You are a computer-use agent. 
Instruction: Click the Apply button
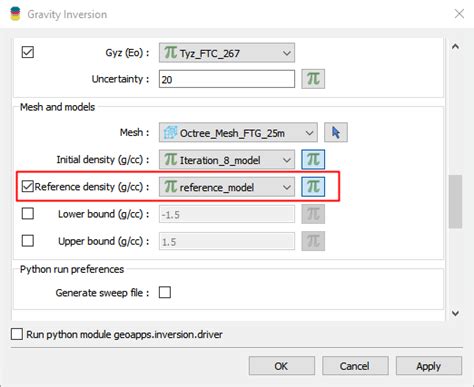429,366
